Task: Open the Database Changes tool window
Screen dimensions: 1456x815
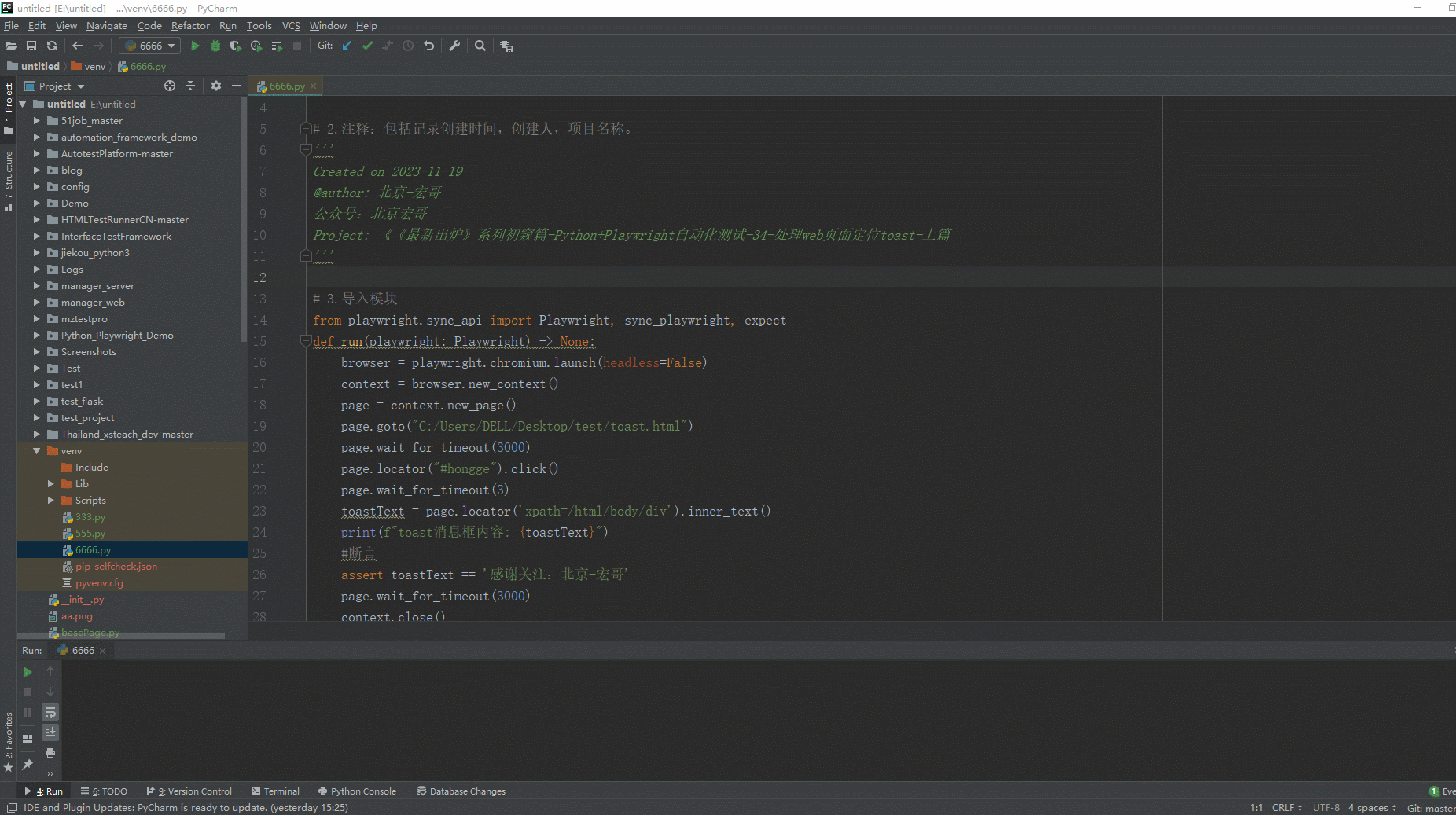Action: click(x=461, y=791)
